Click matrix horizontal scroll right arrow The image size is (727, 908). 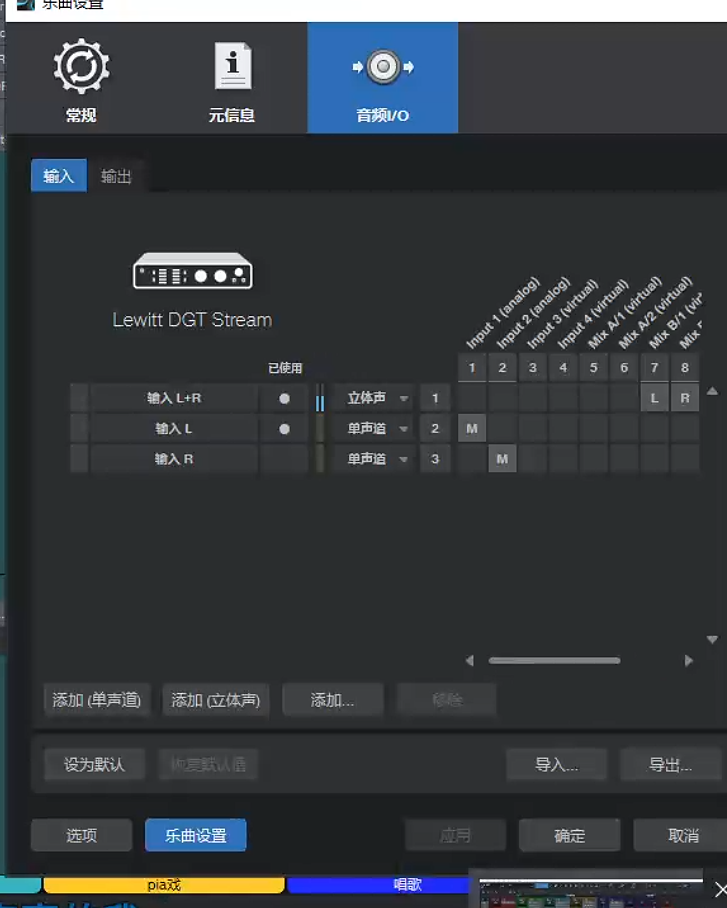689,661
